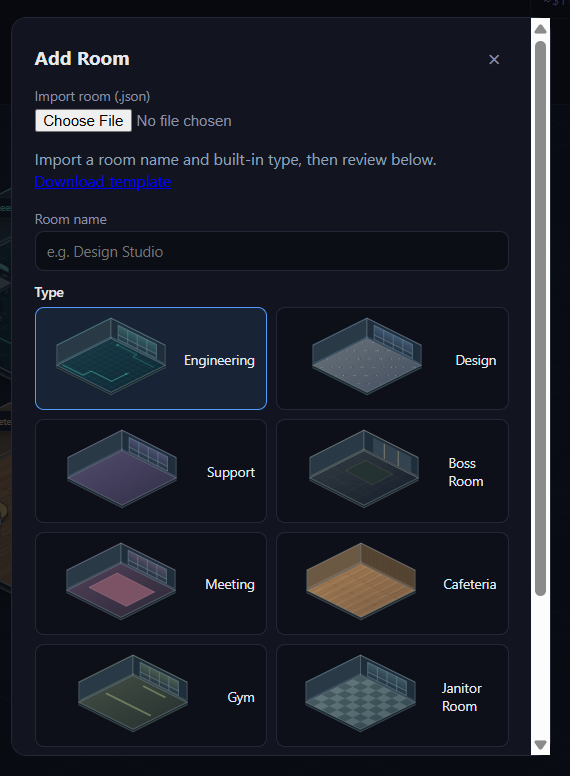Image resolution: width=570 pixels, height=776 pixels.
Task: Click the scrollbar down arrow
Action: click(540, 745)
